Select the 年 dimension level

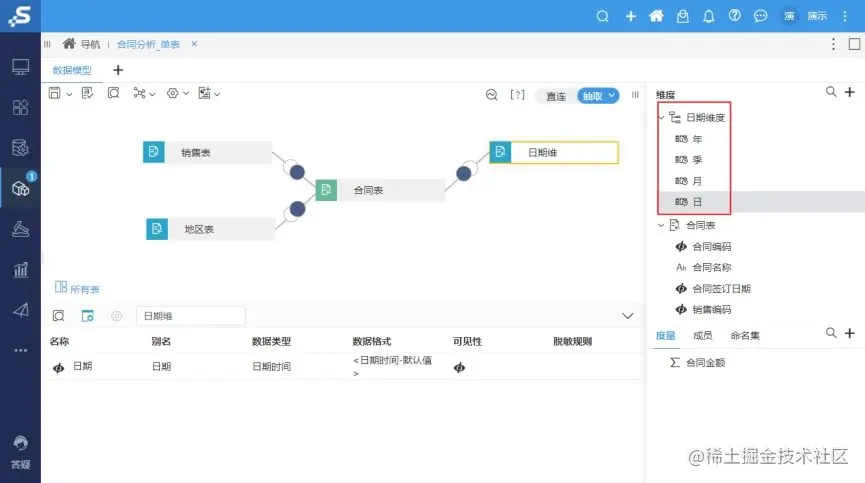(697, 139)
